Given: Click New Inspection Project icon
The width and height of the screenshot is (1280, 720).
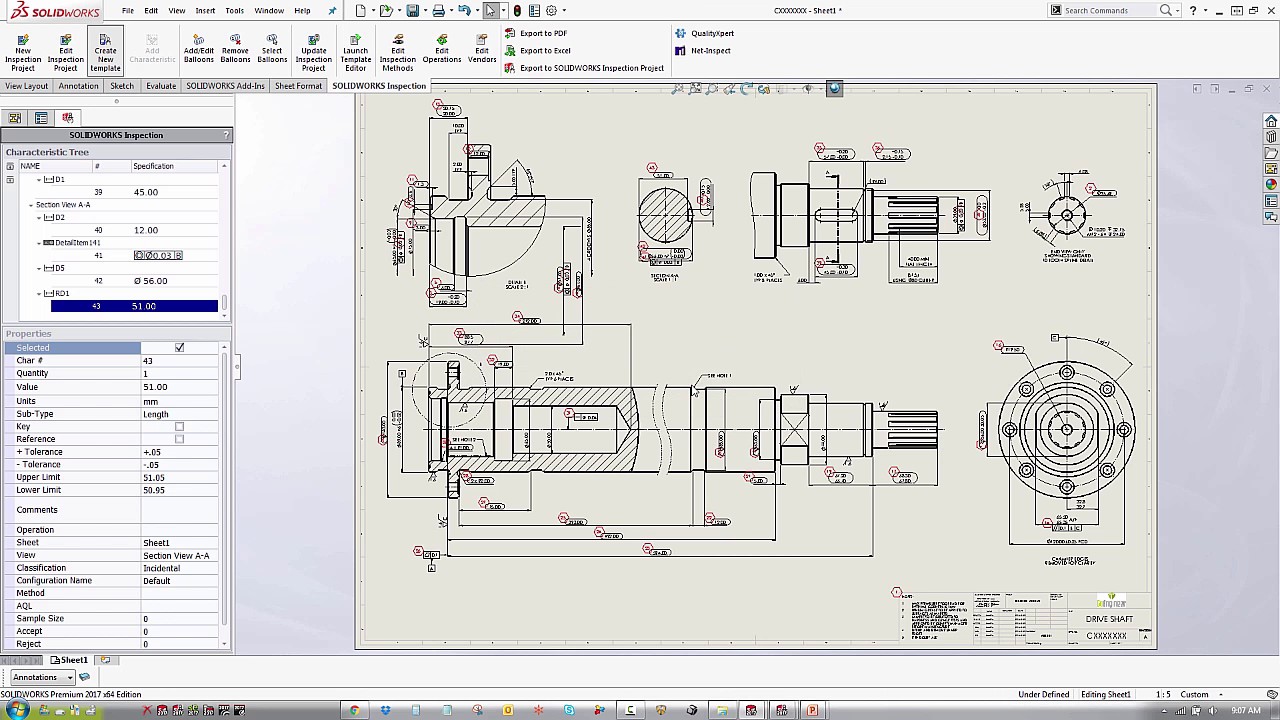Looking at the screenshot, I should click(23, 52).
